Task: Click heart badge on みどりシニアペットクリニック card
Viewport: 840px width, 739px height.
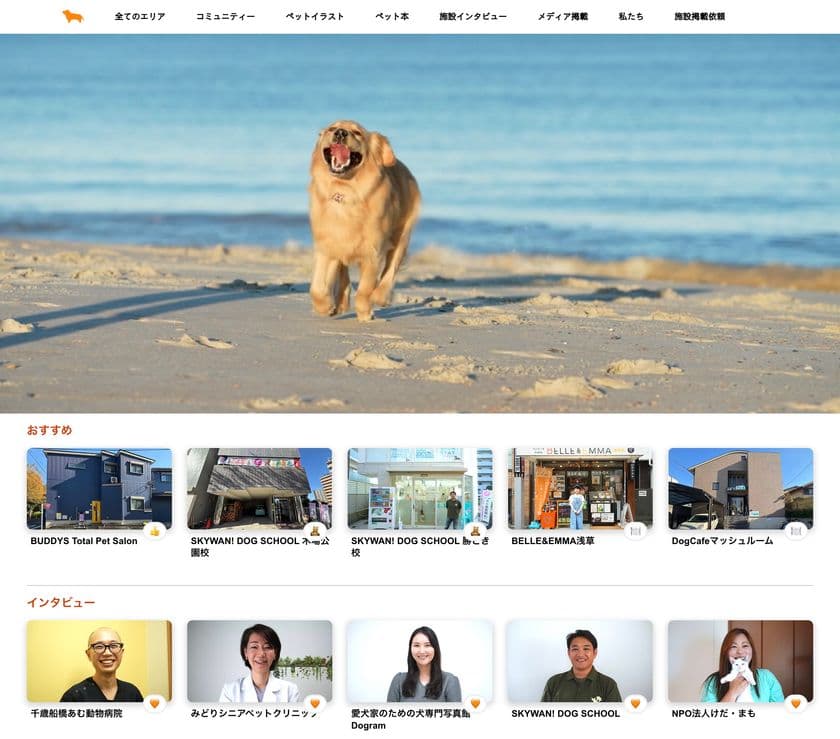Action: click(x=315, y=704)
